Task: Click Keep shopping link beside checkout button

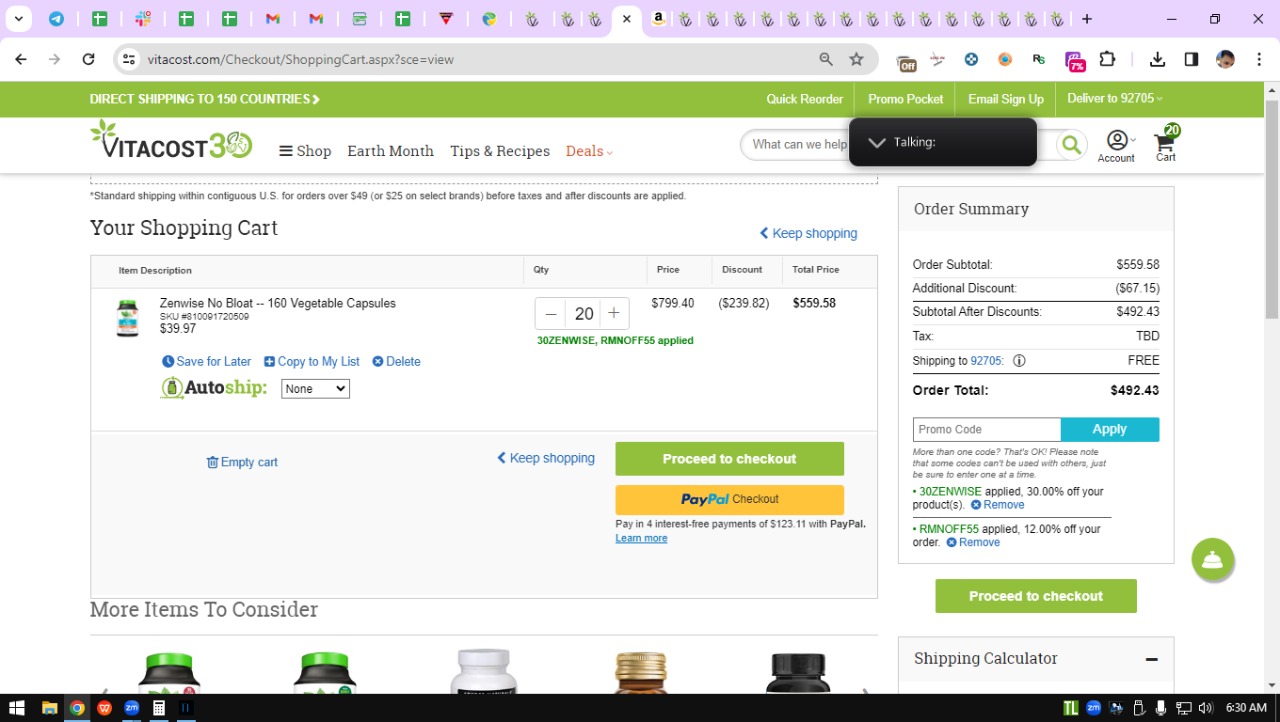Action: point(546,458)
